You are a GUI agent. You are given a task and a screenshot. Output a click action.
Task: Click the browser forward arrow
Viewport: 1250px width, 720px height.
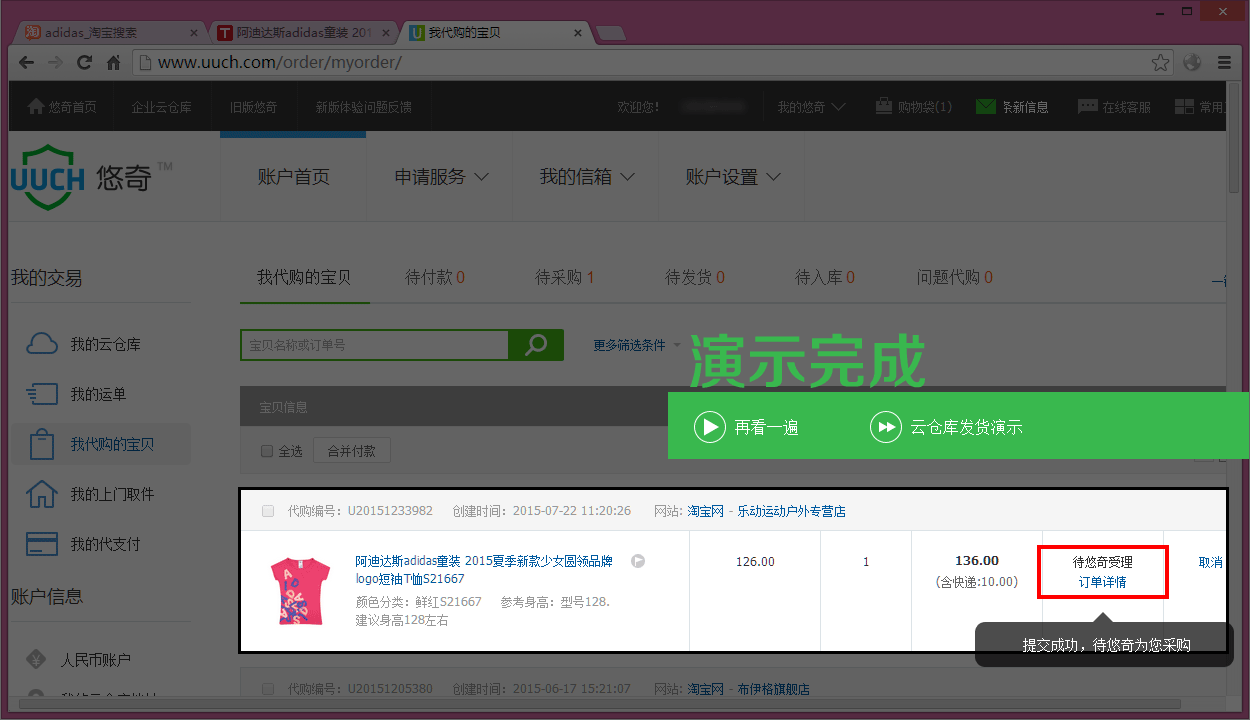[56, 63]
